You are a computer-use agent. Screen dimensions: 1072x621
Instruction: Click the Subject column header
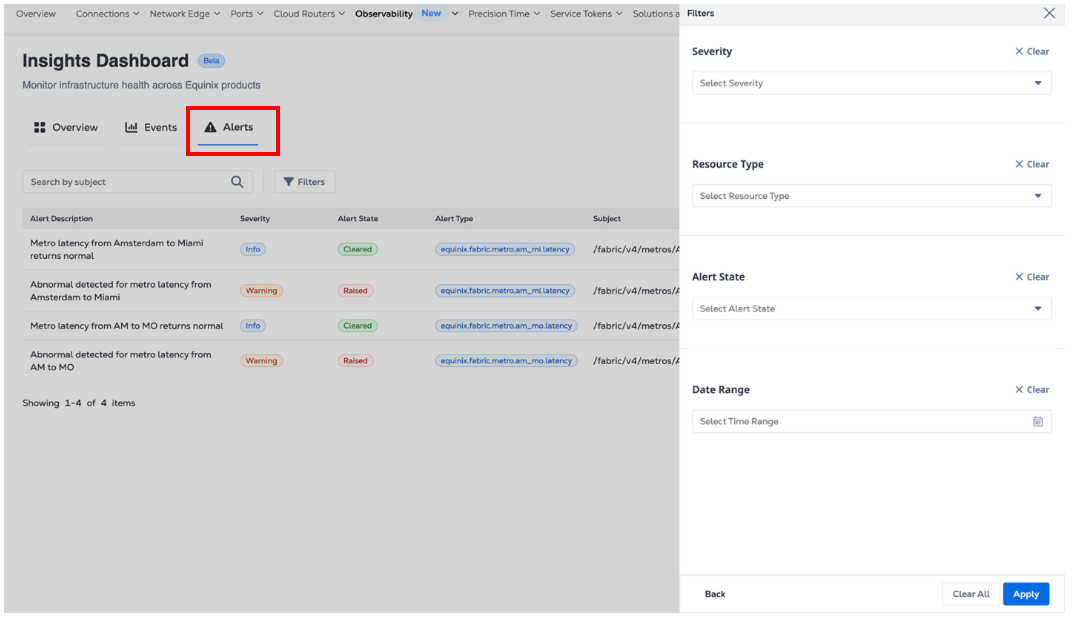[607, 219]
